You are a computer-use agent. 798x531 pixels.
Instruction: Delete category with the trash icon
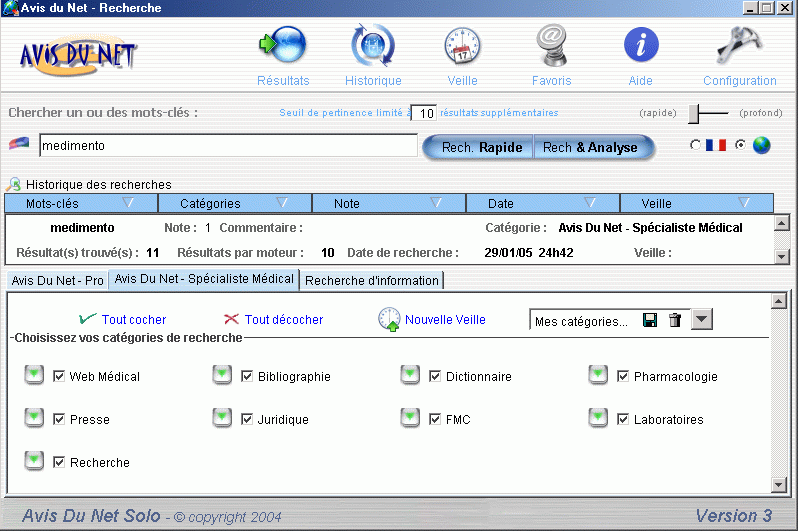(675, 320)
